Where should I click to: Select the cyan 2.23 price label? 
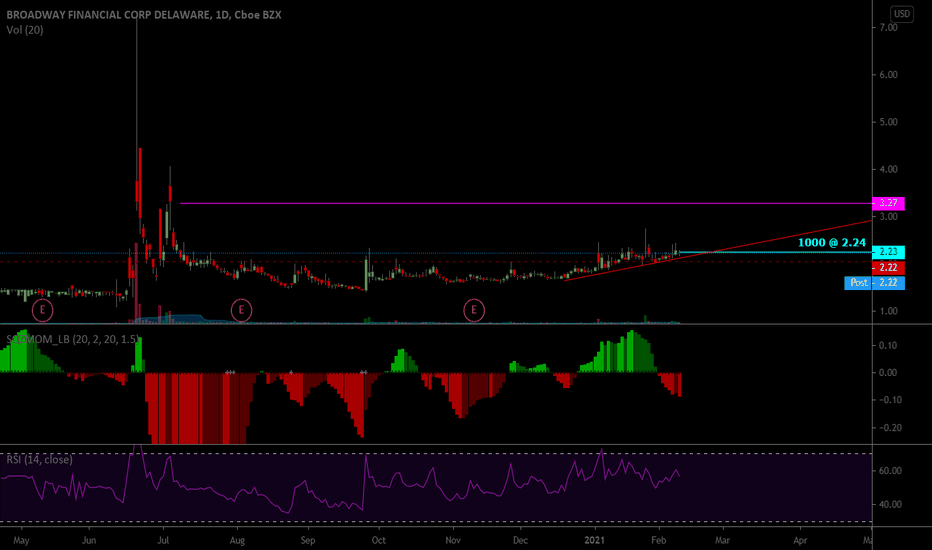pos(888,252)
